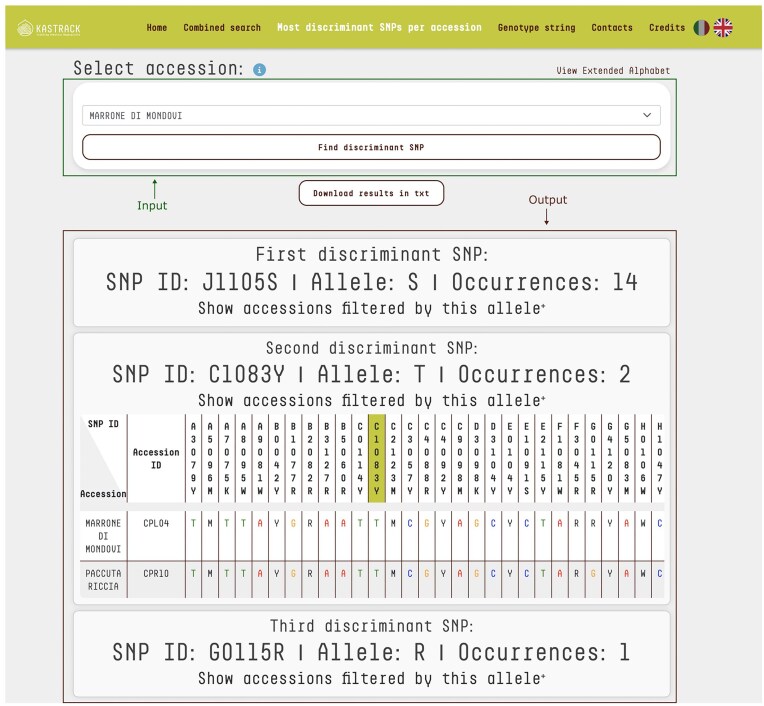
Task: Click the Kastrack logo
Action: point(48,28)
